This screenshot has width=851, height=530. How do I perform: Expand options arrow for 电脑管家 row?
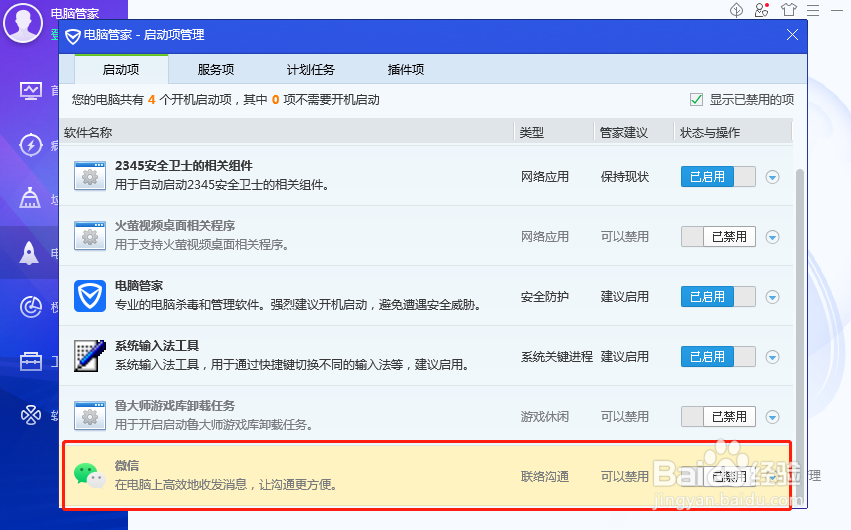pos(772,297)
